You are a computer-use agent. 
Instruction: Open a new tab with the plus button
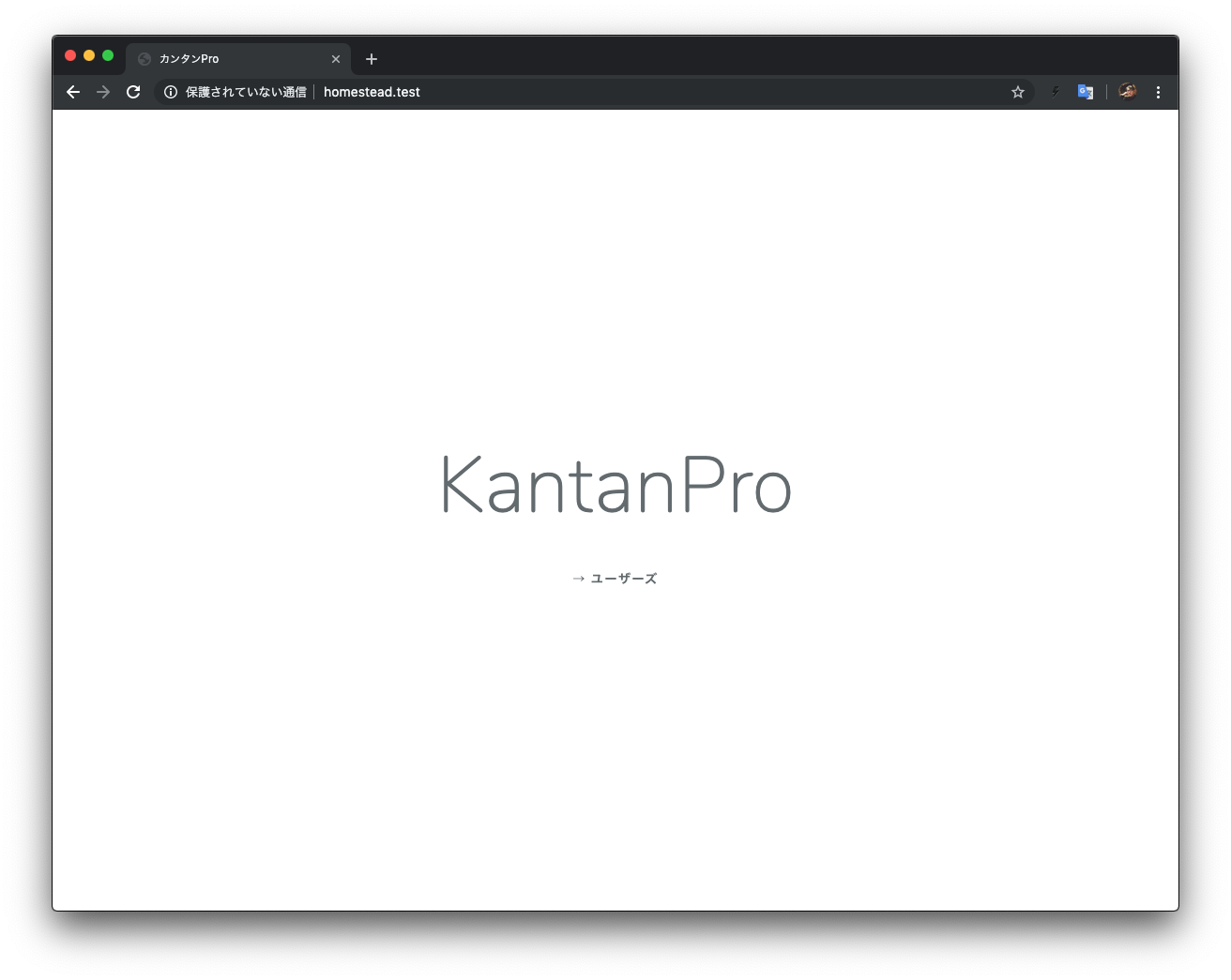point(372,59)
